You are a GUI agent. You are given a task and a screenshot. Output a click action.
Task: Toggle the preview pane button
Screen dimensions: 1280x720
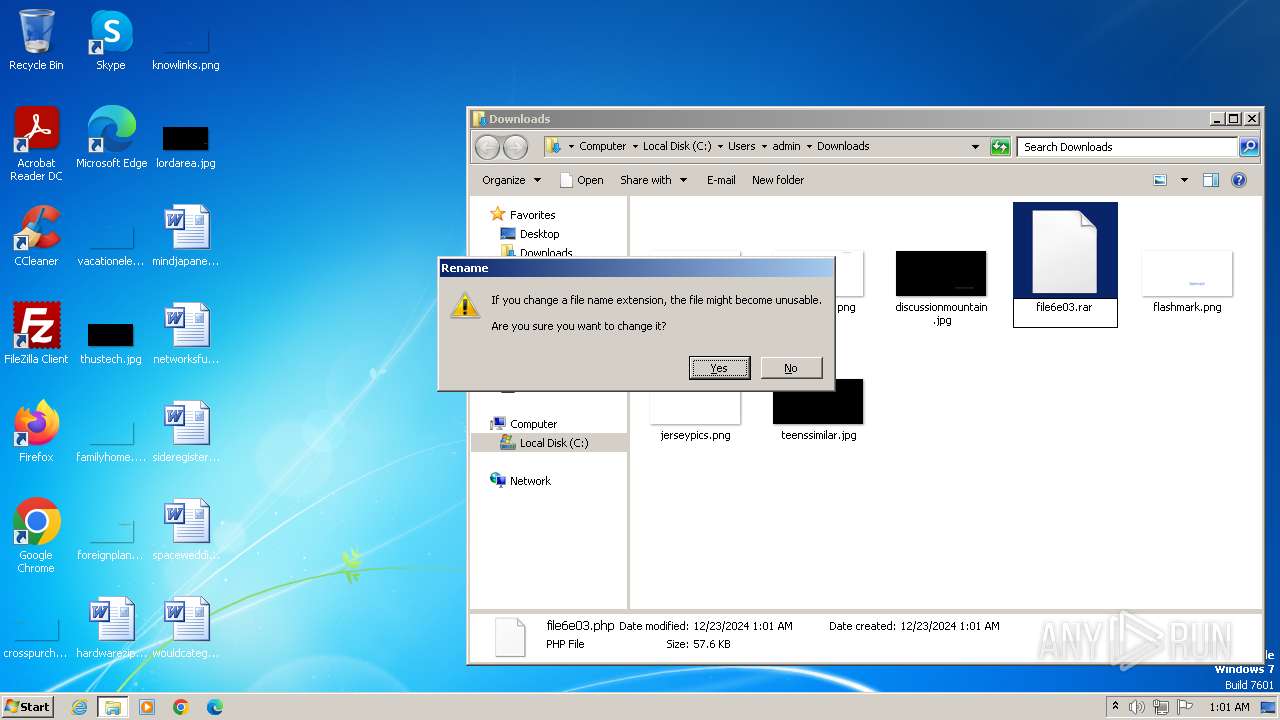[x=1211, y=180]
